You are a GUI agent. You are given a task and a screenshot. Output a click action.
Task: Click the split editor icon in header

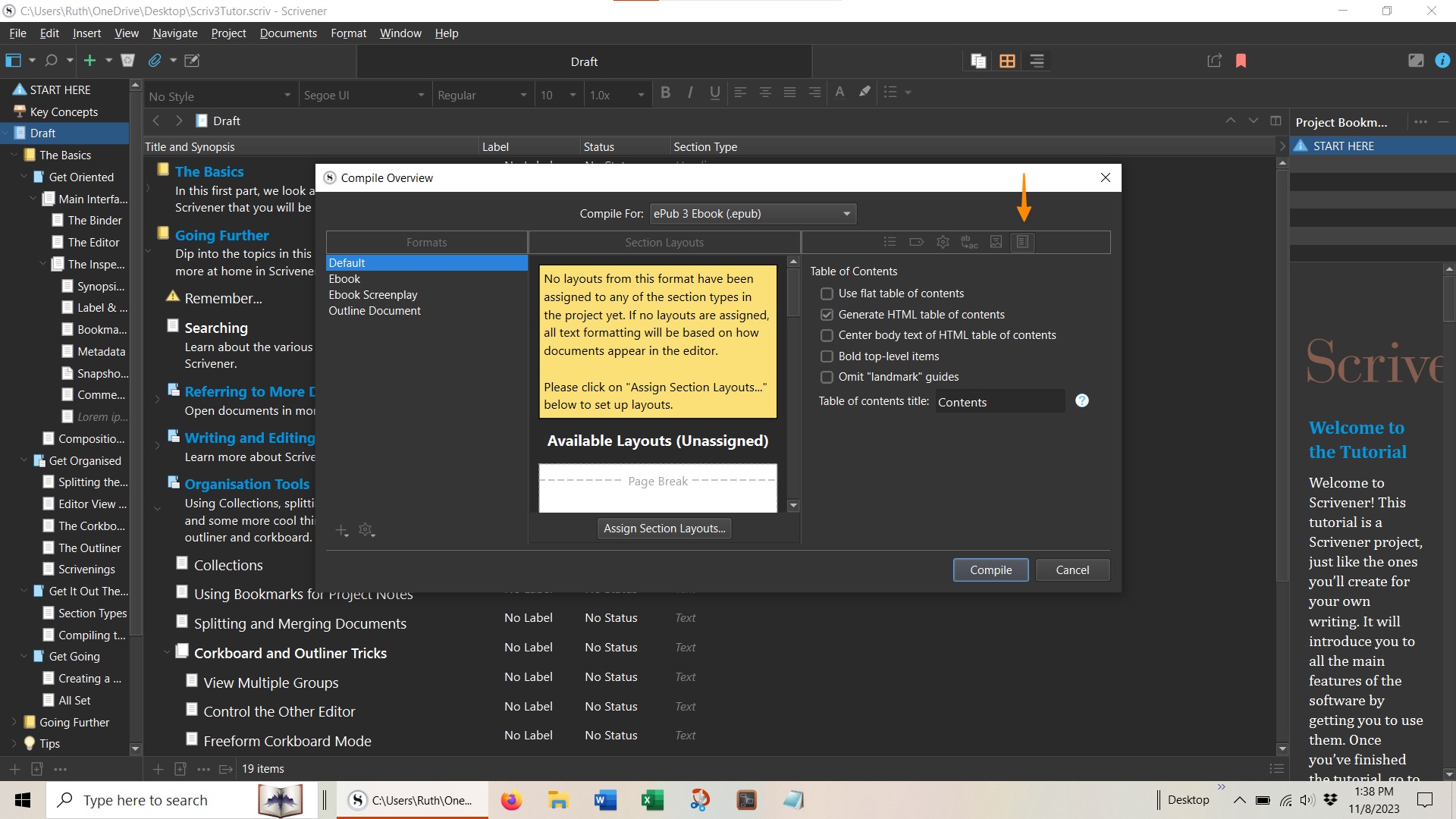point(1276,121)
